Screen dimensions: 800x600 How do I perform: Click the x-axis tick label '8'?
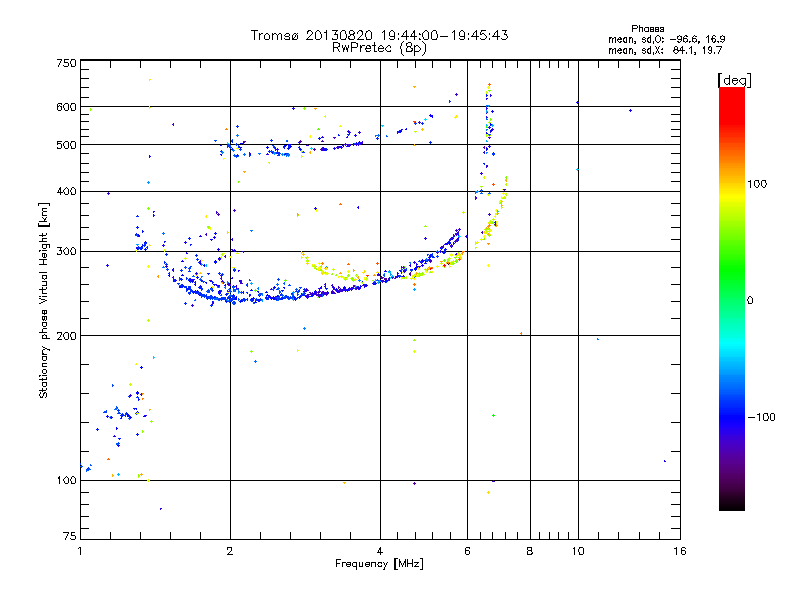pos(530,551)
